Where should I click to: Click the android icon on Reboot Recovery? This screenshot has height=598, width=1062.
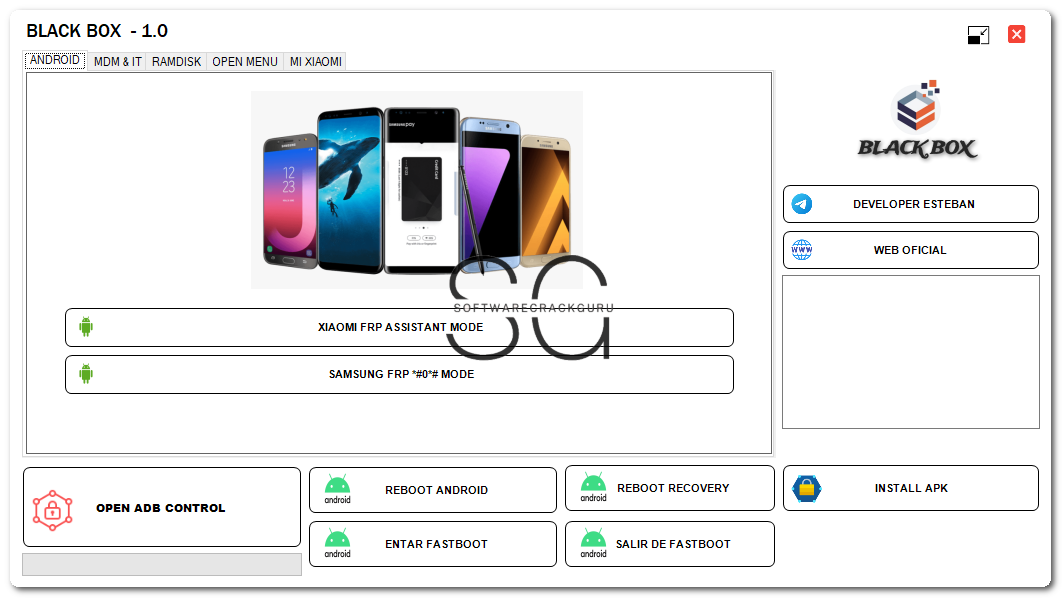tap(593, 488)
